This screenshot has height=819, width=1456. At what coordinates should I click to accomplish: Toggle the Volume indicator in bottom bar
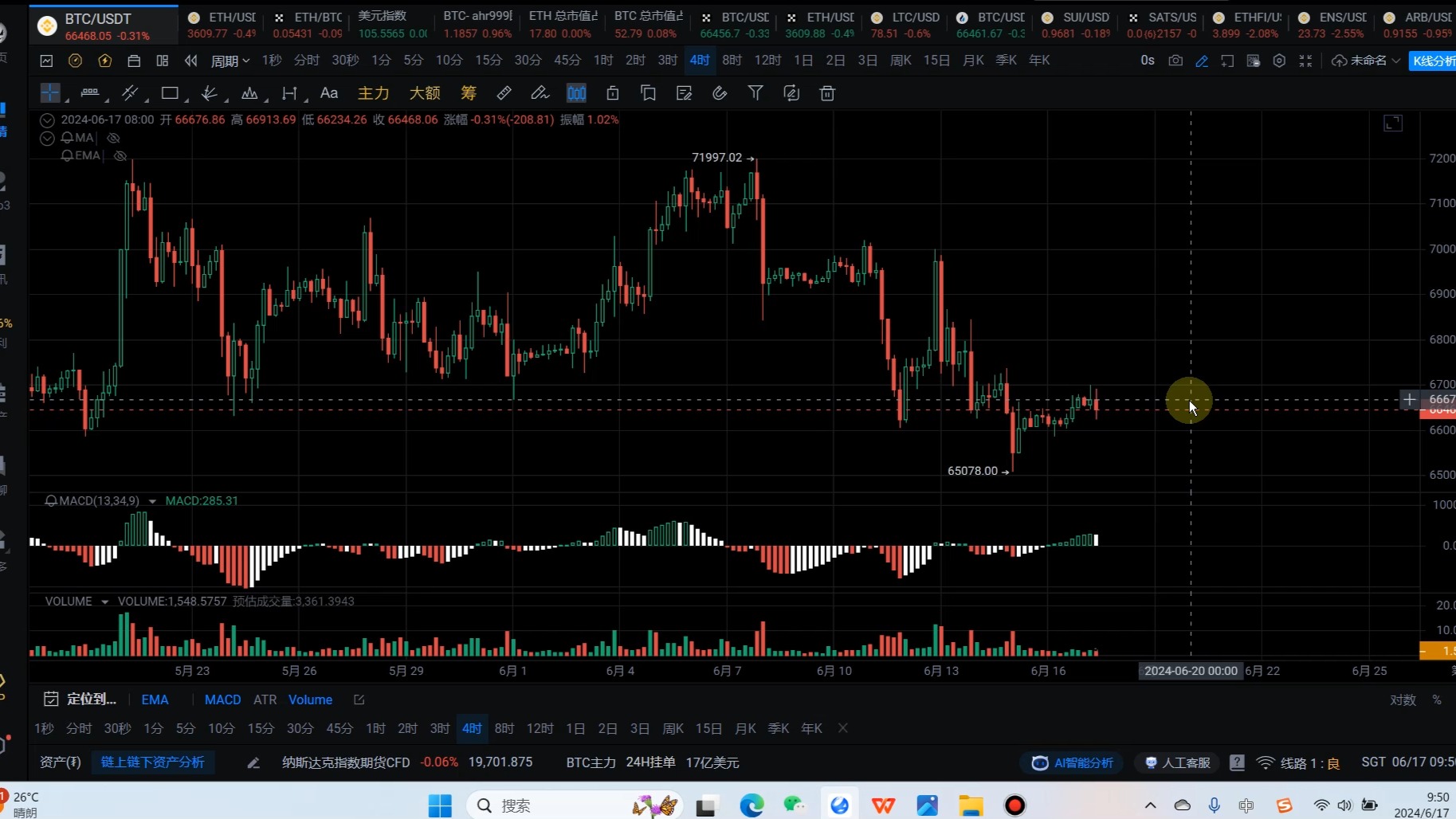pyautogui.click(x=310, y=699)
